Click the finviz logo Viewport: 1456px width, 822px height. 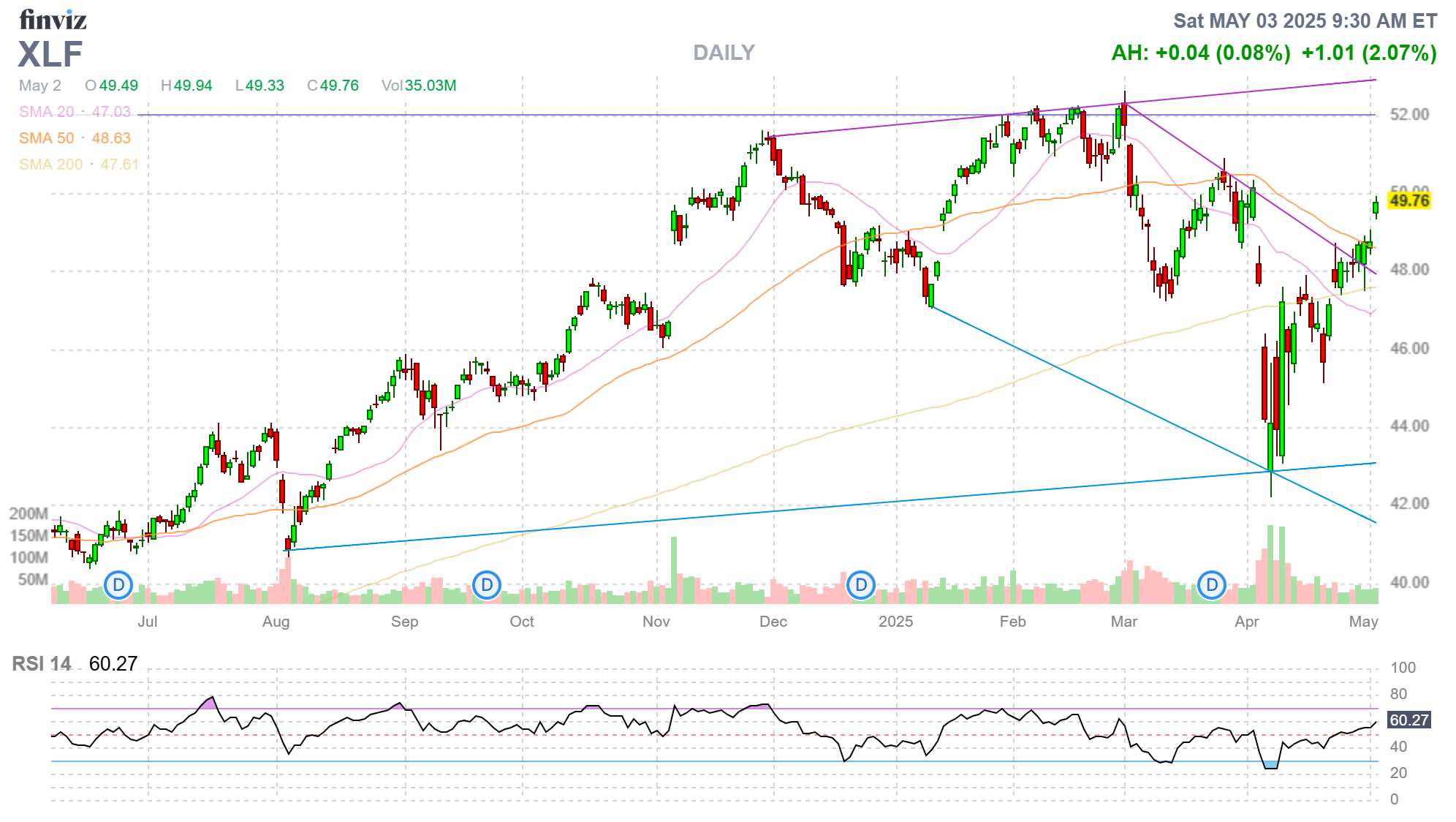pos(53,20)
